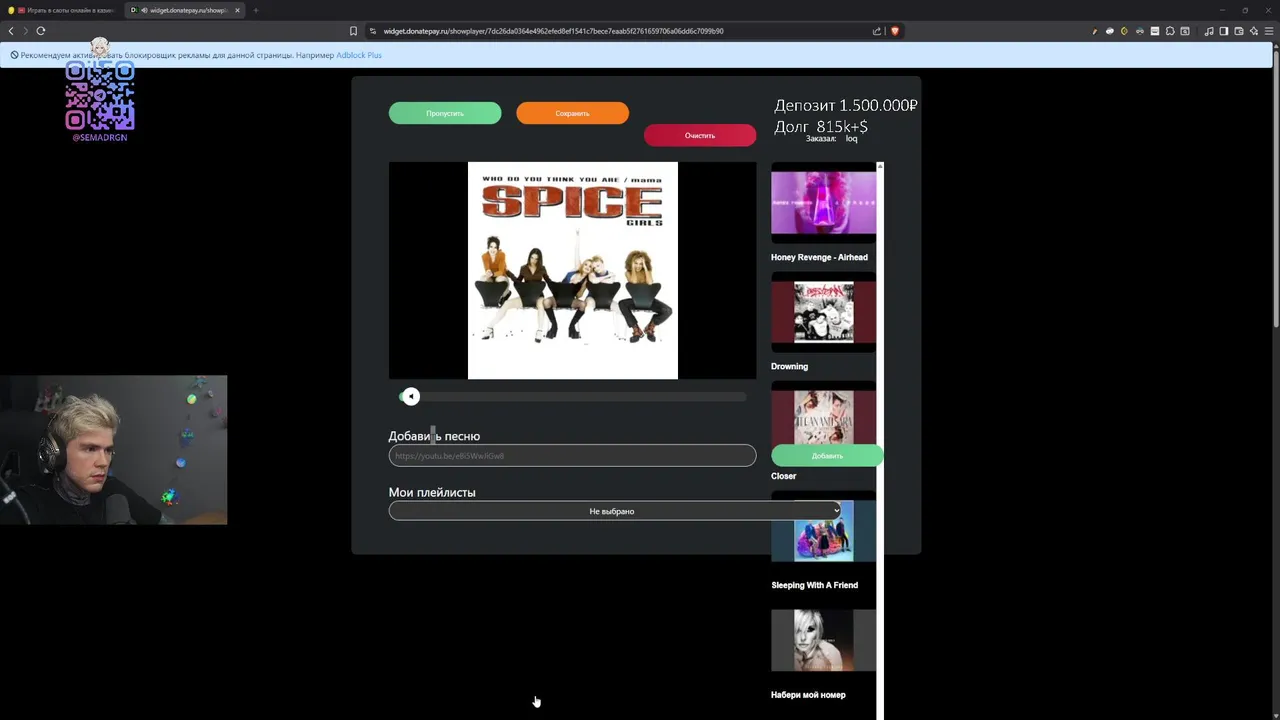Click the 'Closer' track title

pos(783,476)
